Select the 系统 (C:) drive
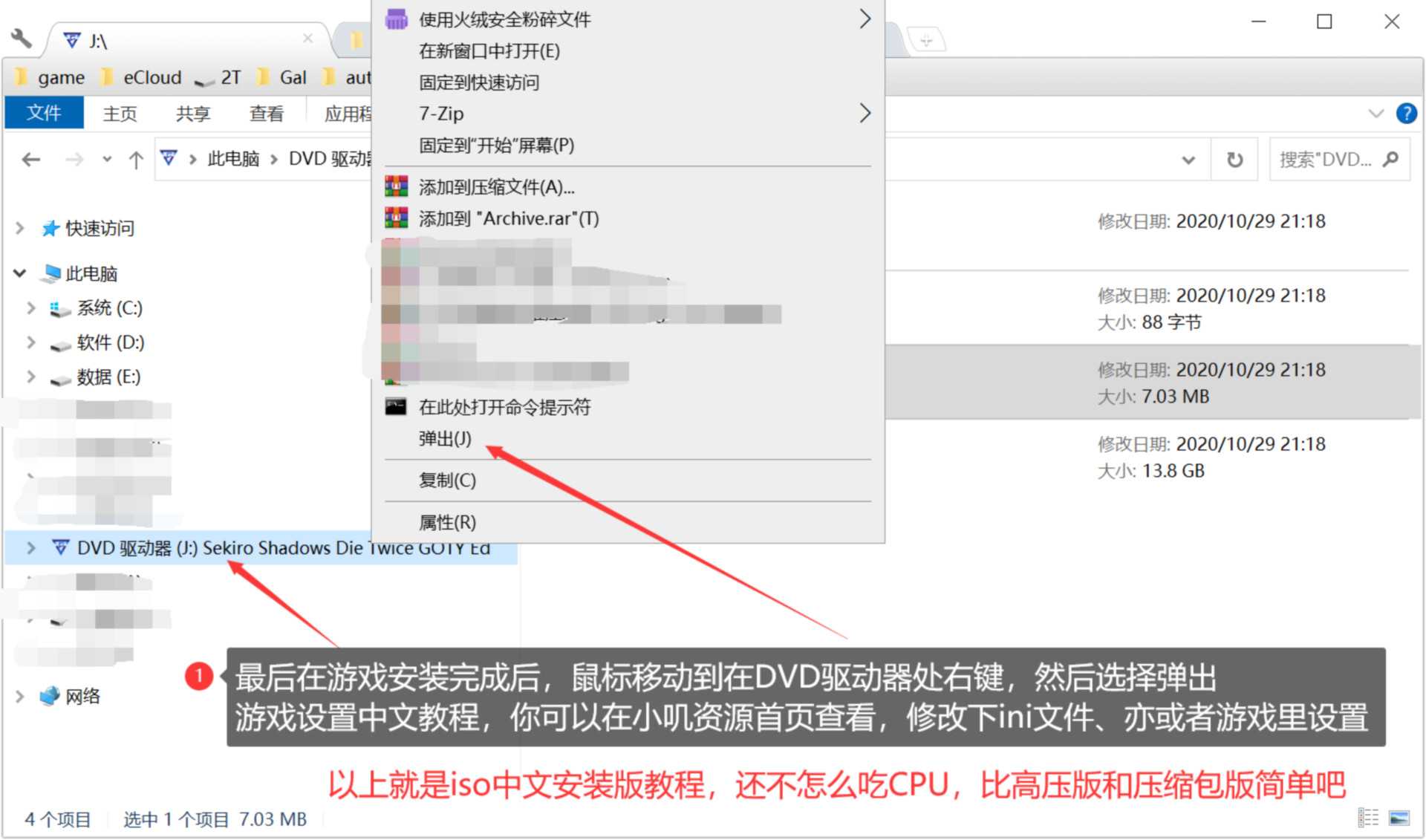Screen dimensions: 1426x840 (x=97, y=307)
